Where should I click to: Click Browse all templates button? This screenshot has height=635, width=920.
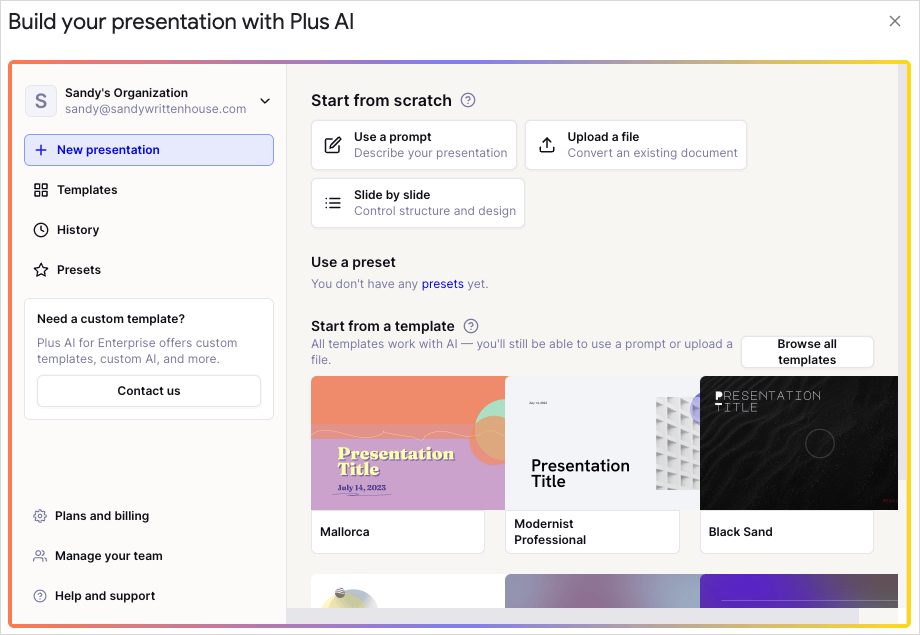click(x=807, y=352)
